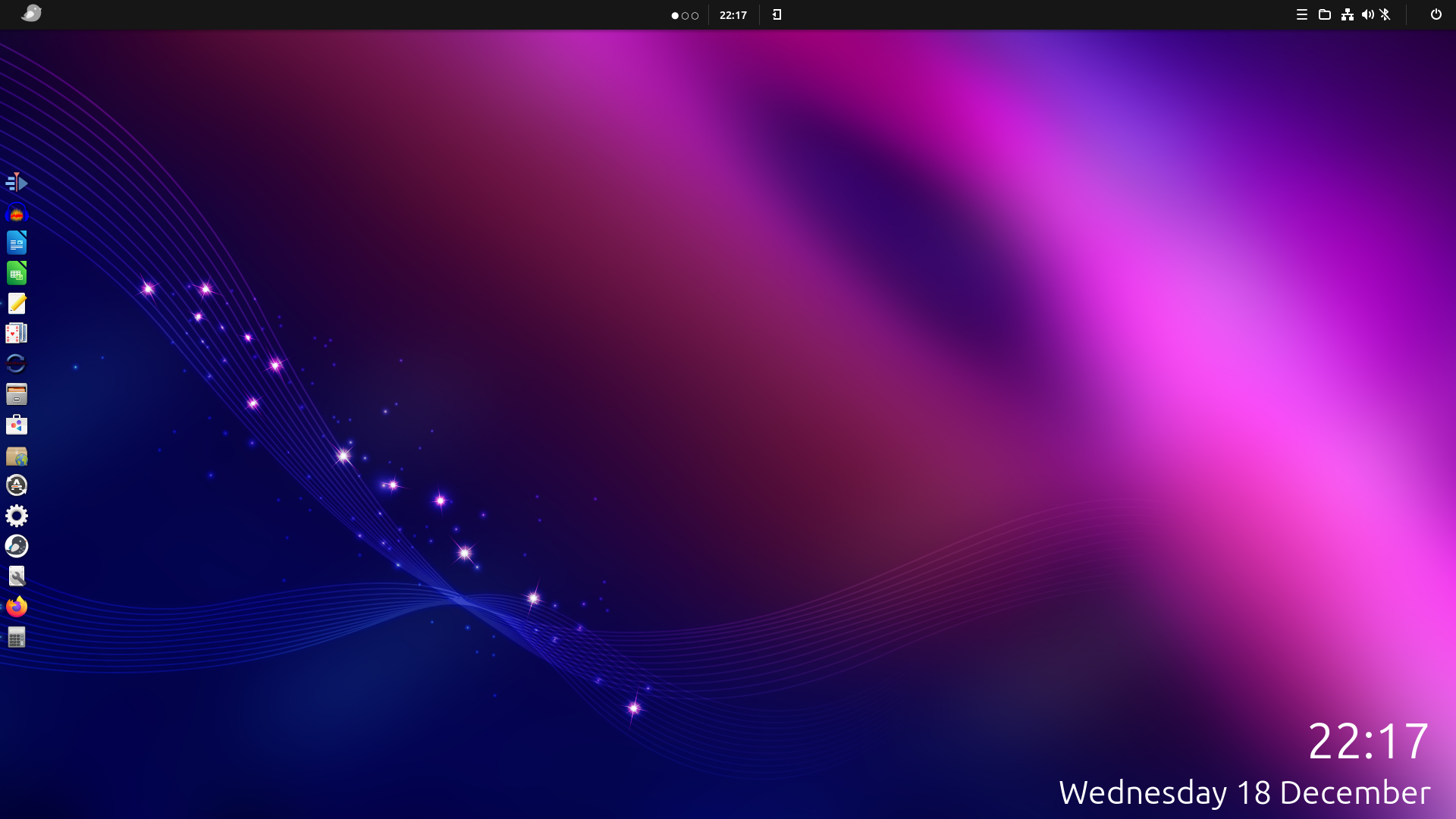Click the volume speaker tray icon
The image size is (1456, 819).
tap(1368, 14)
